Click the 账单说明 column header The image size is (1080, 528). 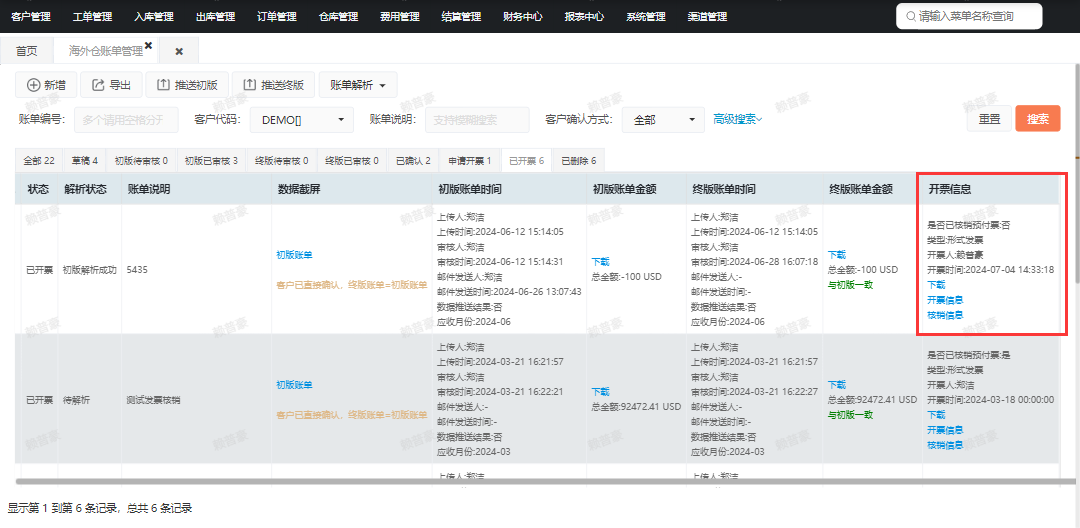click(197, 189)
